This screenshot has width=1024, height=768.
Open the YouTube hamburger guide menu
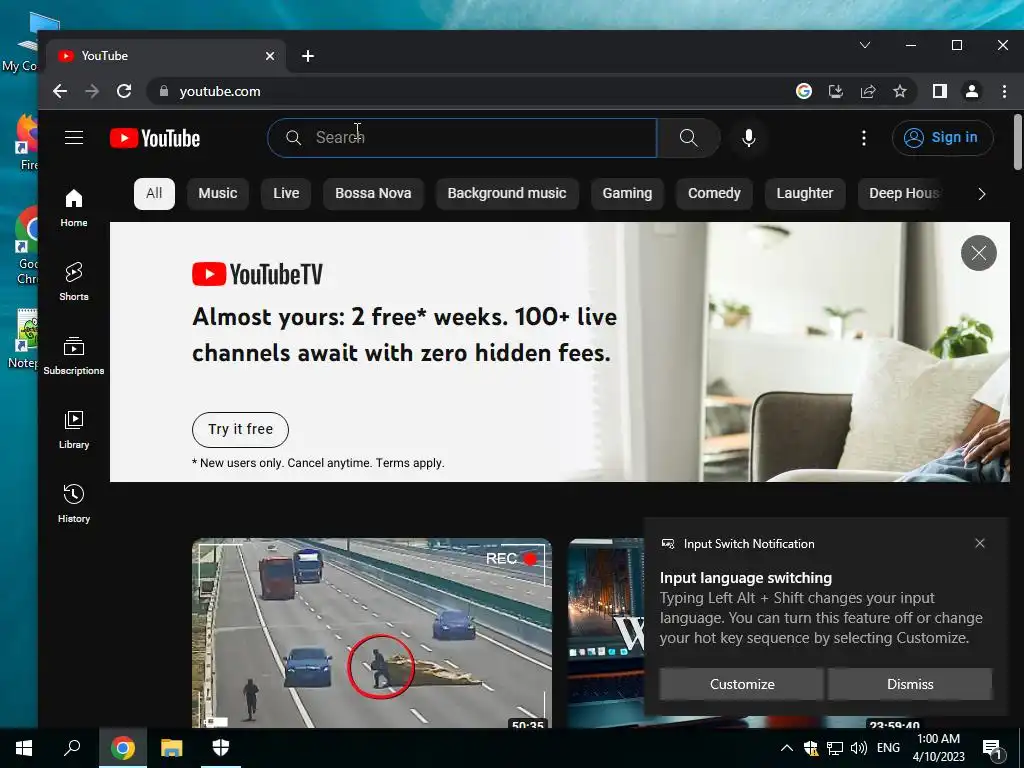(x=74, y=138)
